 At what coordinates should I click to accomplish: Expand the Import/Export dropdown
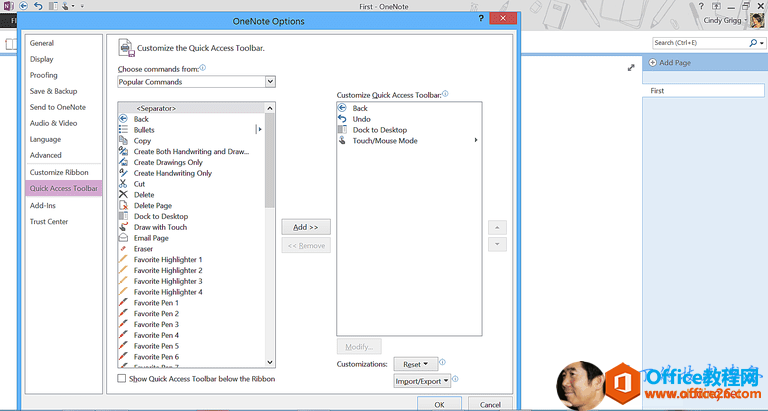point(422,380)
